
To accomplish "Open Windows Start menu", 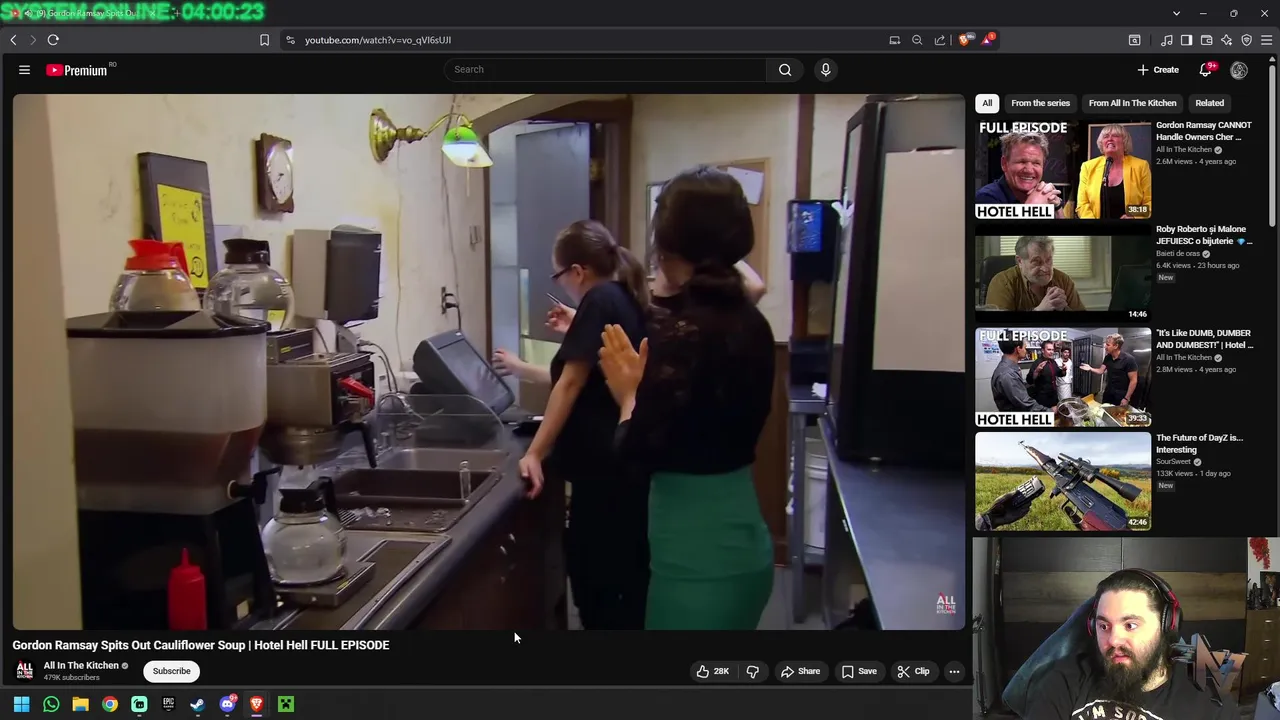I will [x=21, y=704].
